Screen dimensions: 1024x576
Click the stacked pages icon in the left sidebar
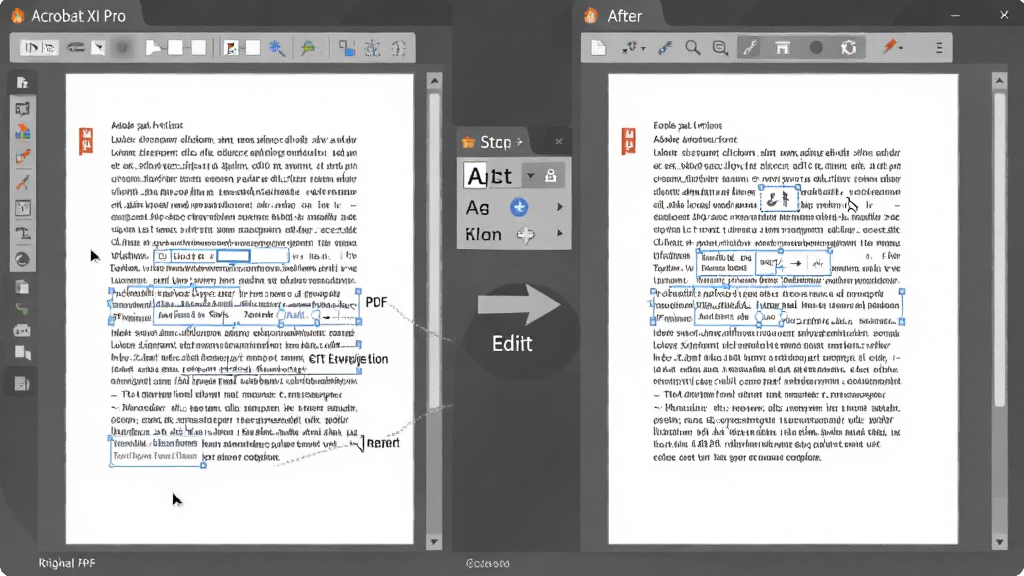coord(22,287)
